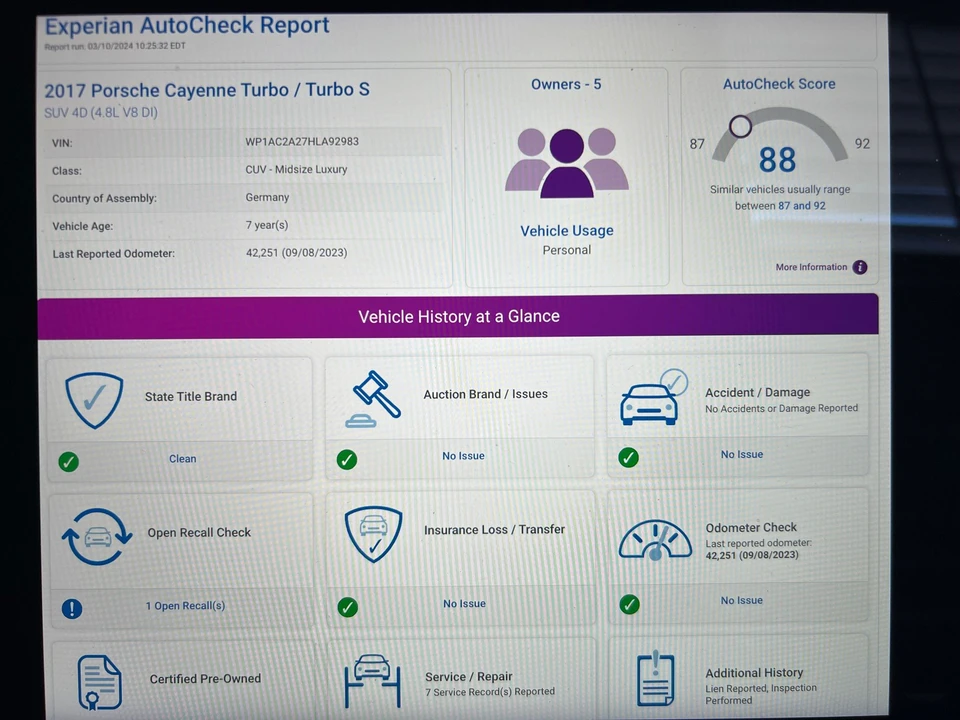Click the Last Reported Odometer row label
Image resolution: width=960 pixels, height=720 pixels.
coord(113,253)
